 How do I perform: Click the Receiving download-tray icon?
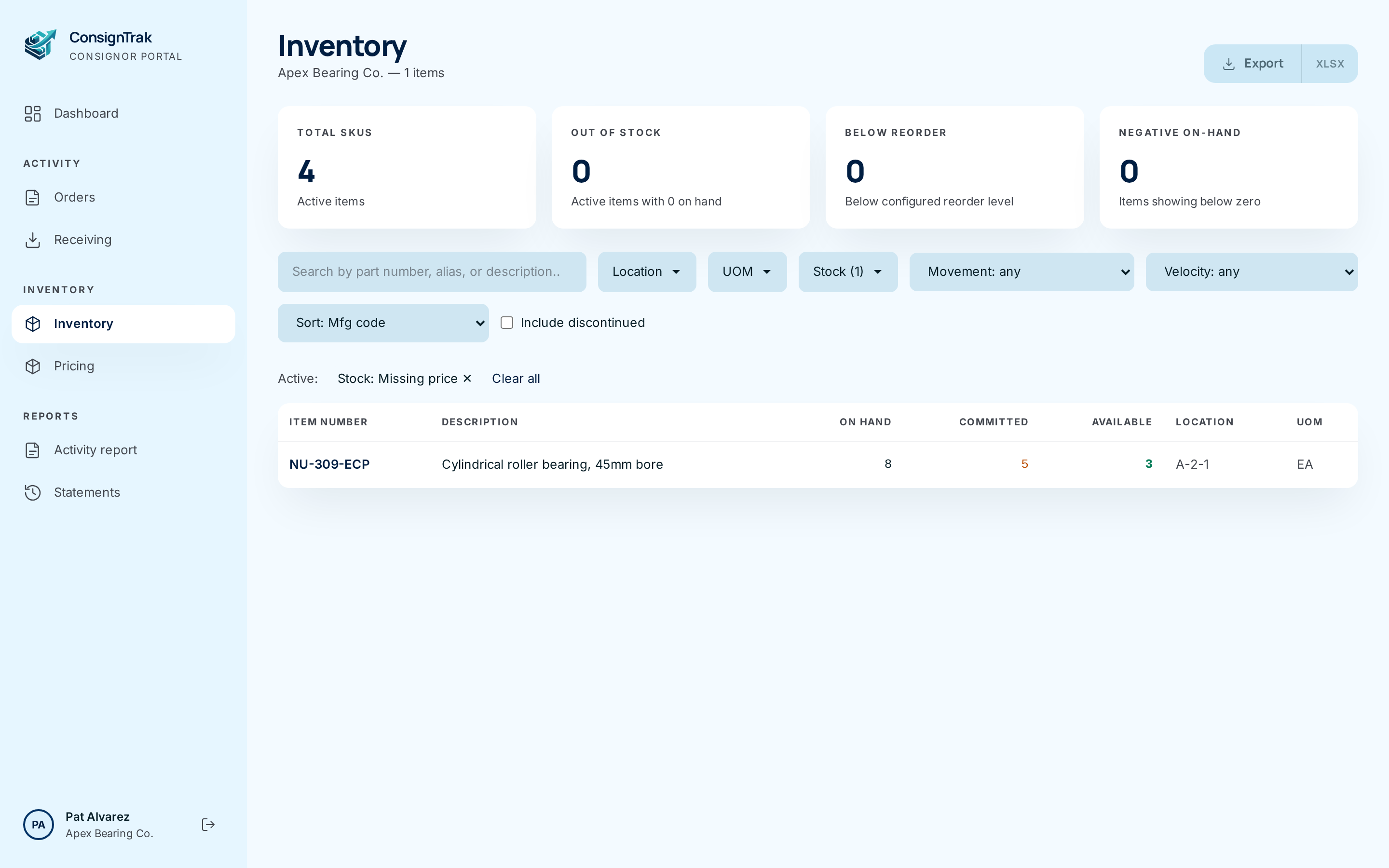[33, 240]
